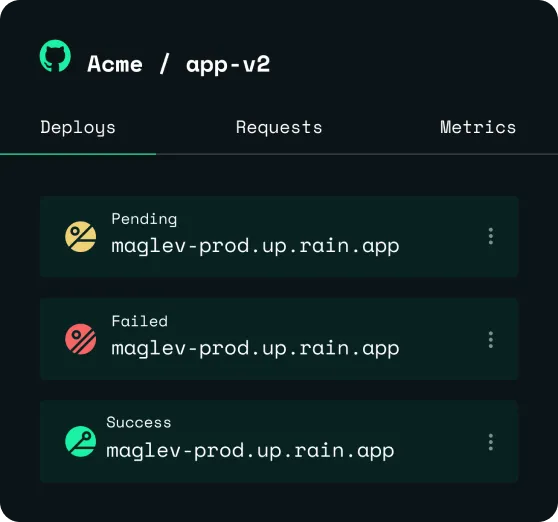Screen dimensions: 558x522
Task: Switch to the Deploys tab
Action: click(78, 128)
